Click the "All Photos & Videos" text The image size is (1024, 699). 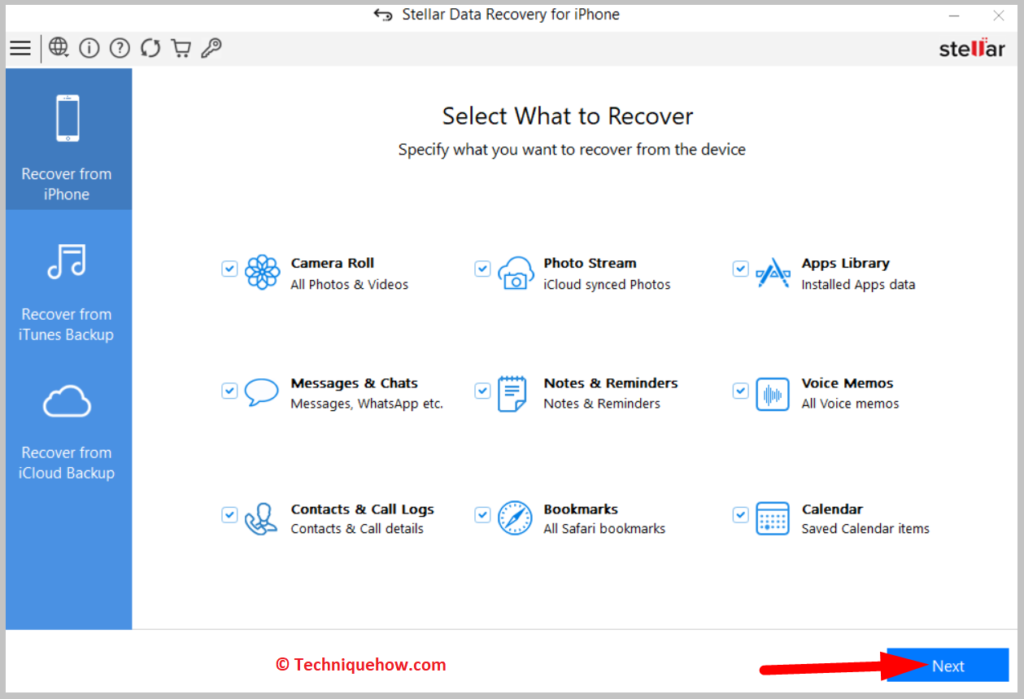[349, 285]
